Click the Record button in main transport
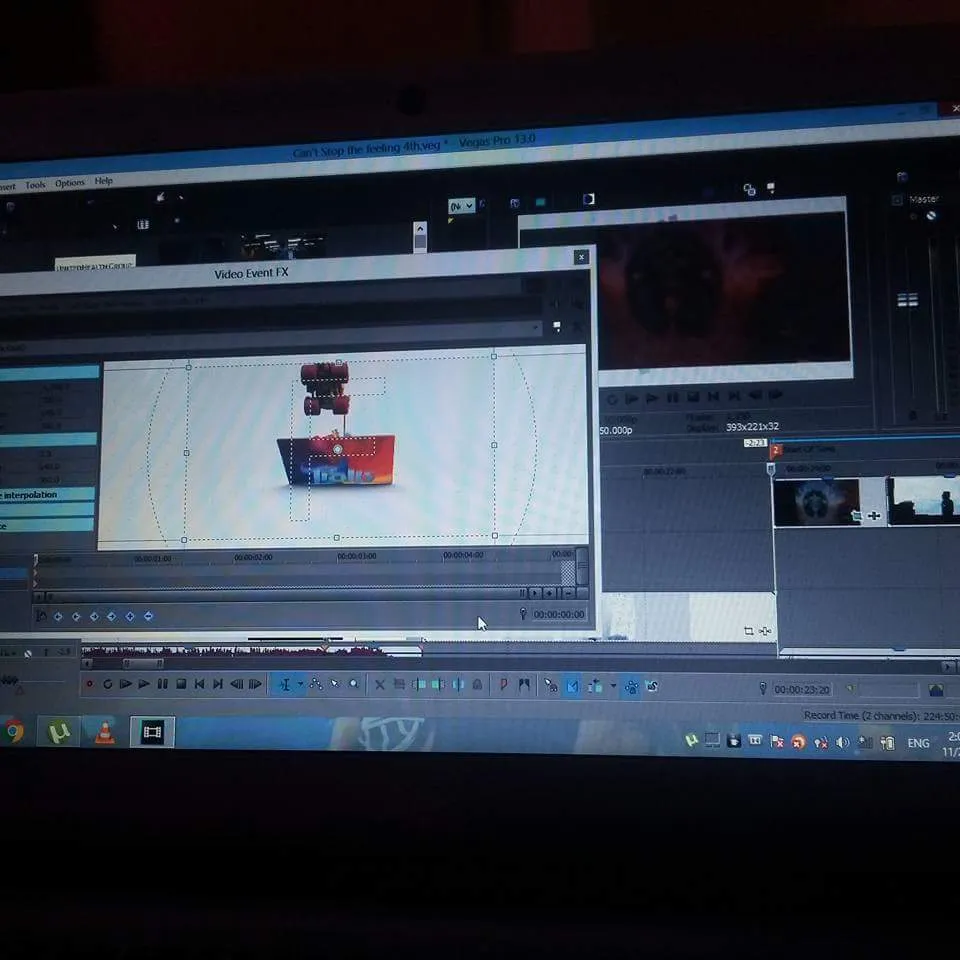The image size is (960, 960). [89, 683]
